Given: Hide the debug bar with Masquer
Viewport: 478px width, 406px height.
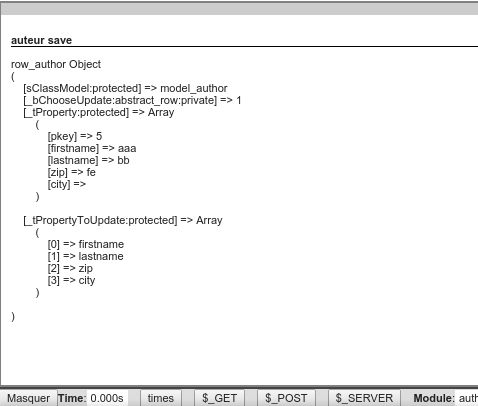Looking at the screenshot, I should pos(29,398).
